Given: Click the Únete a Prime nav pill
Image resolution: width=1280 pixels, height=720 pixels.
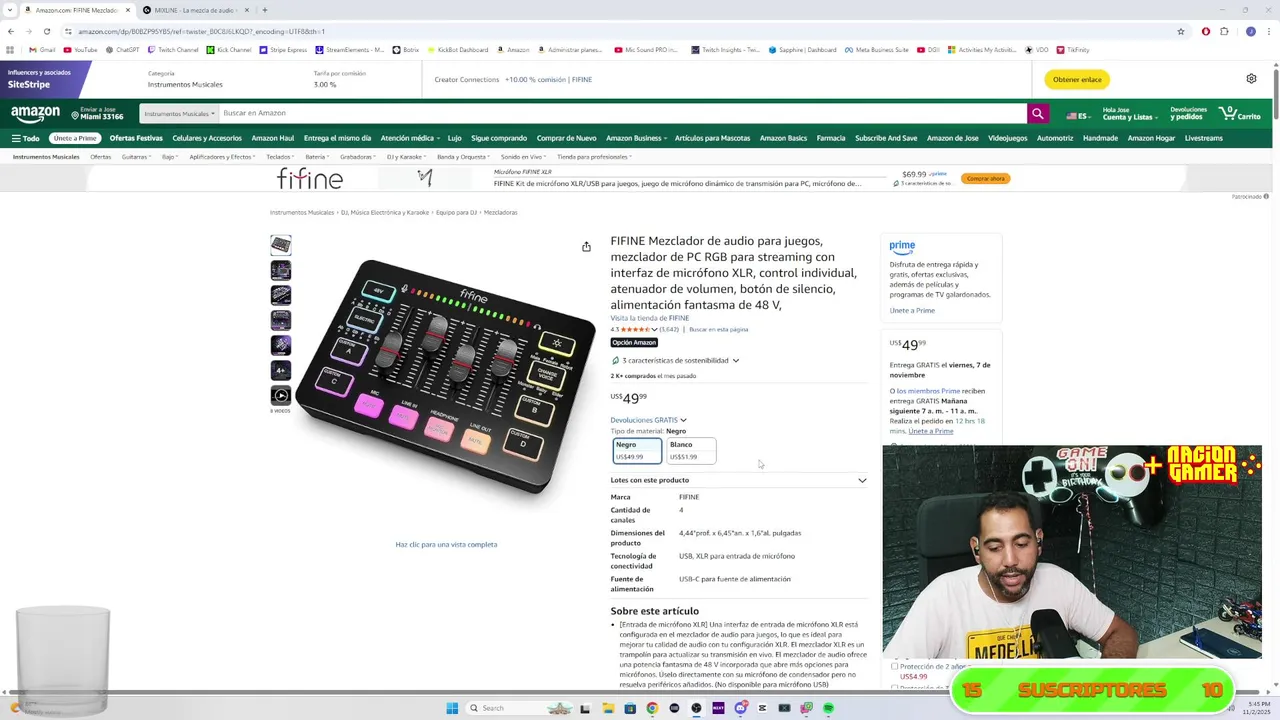Looking at the screenshot, I should tap(75, 138).
